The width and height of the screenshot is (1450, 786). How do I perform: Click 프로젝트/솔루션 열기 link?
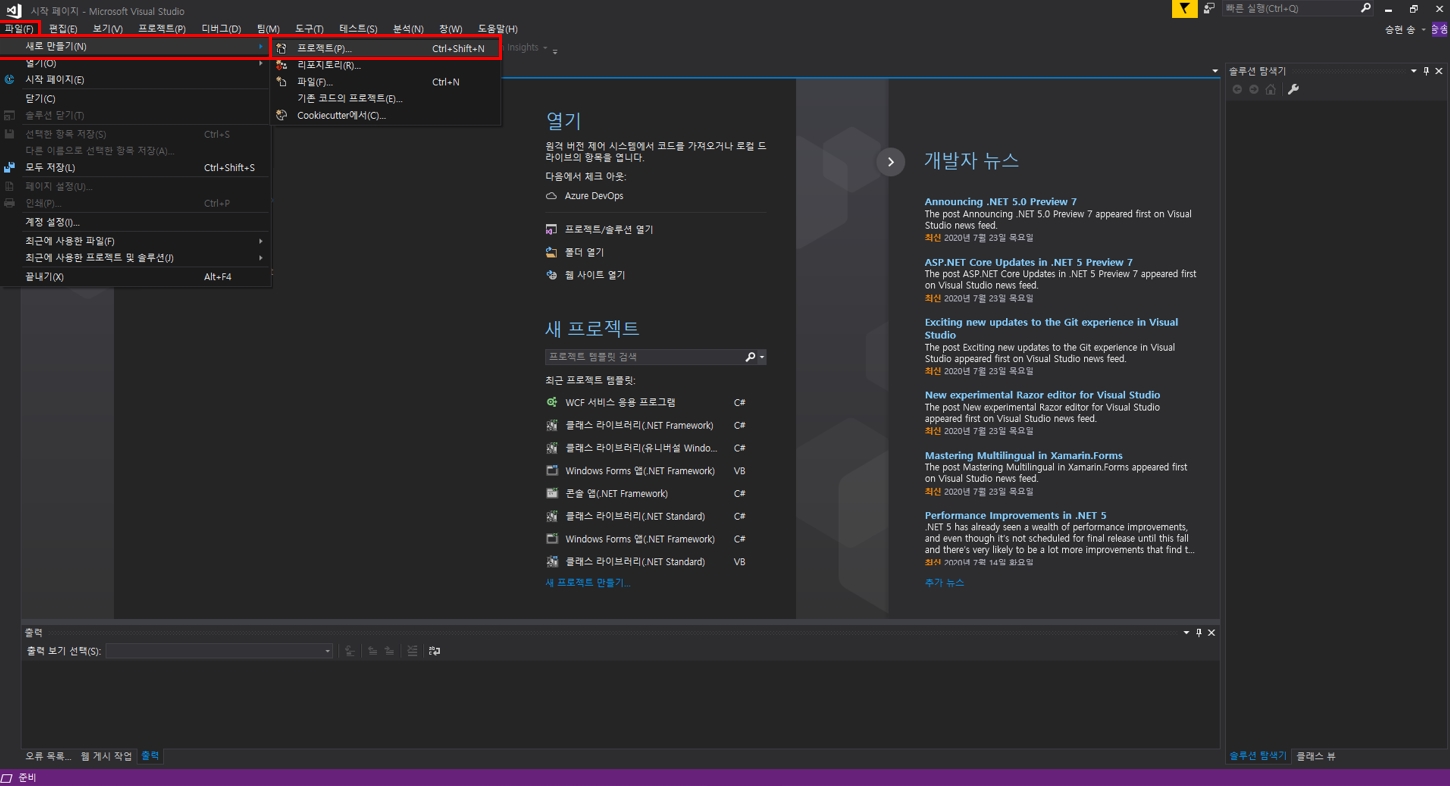(x=608, y=229)
